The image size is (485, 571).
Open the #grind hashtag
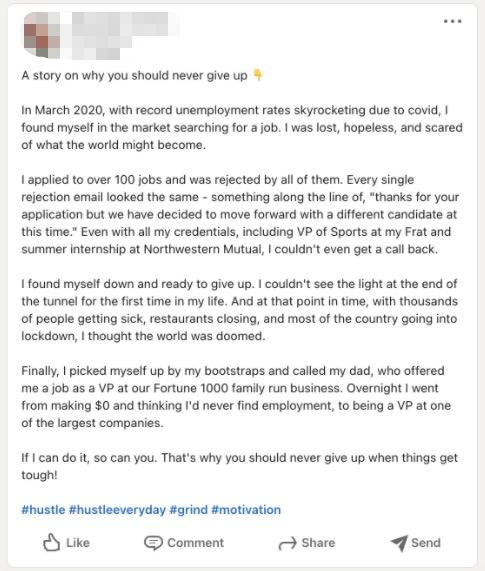click(x=189, y=509)
